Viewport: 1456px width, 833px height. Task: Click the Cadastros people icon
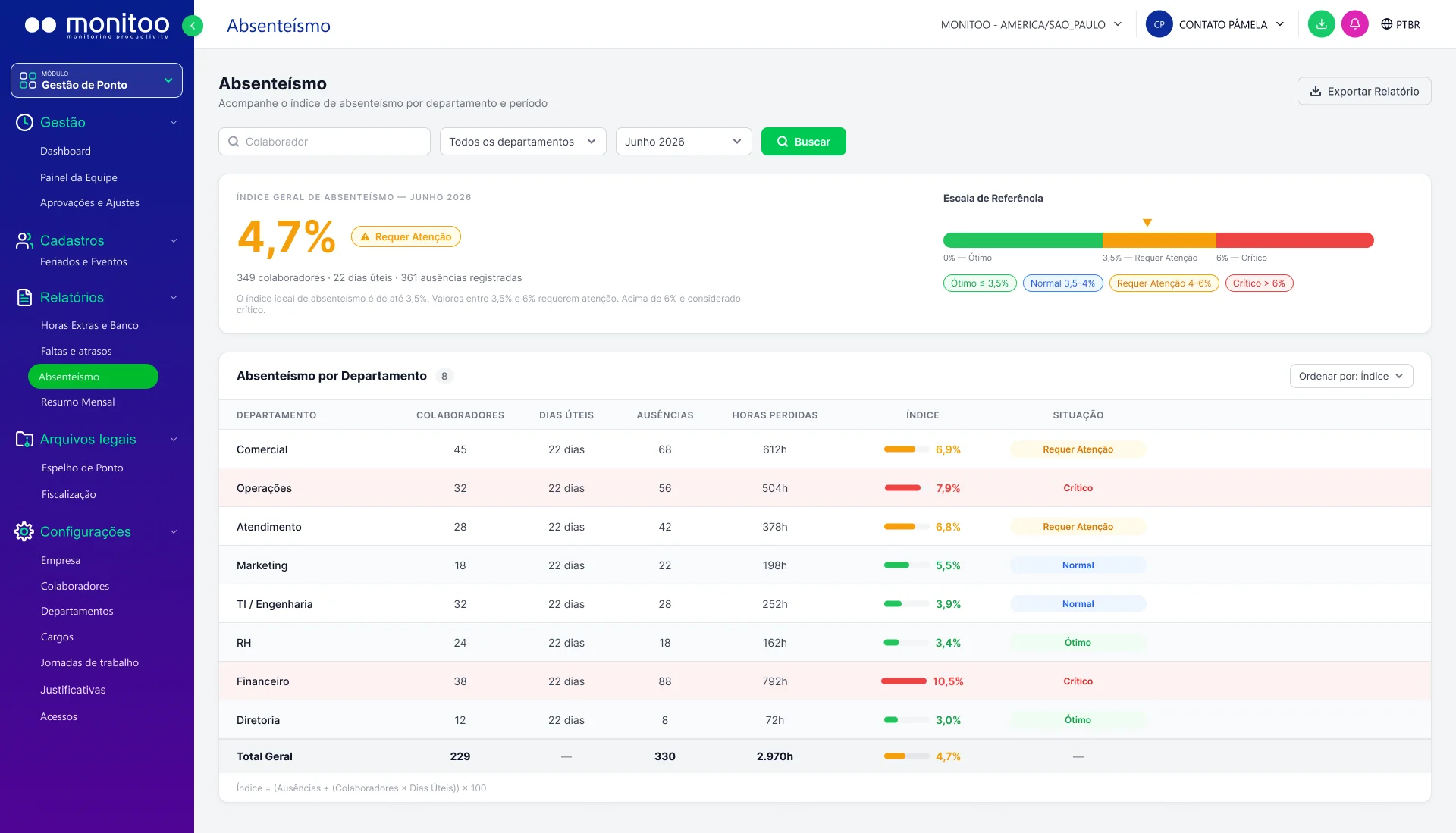tap(24, 240)
